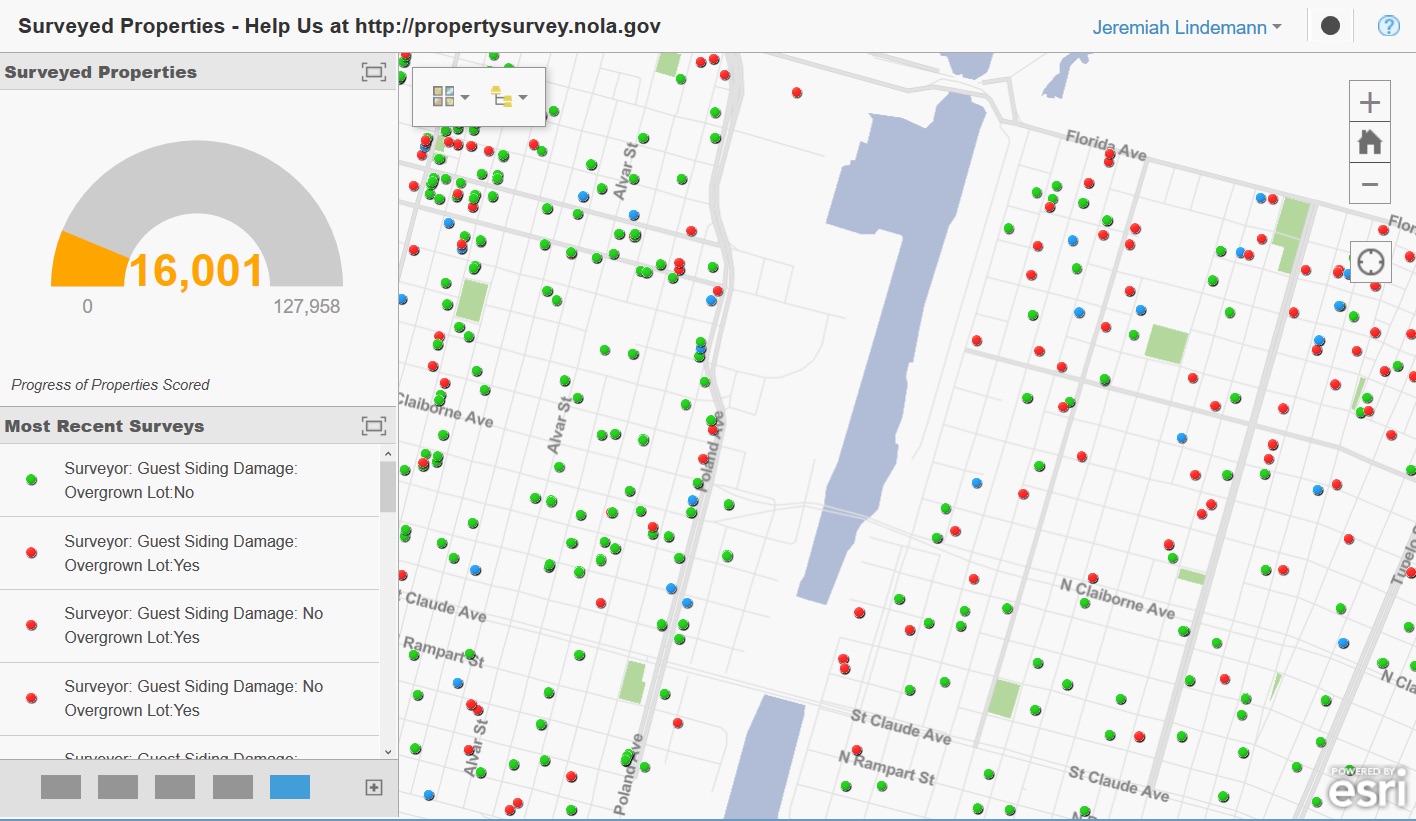Reset the map to home extent
The image size is (1416, 821).
[1370, 143]
